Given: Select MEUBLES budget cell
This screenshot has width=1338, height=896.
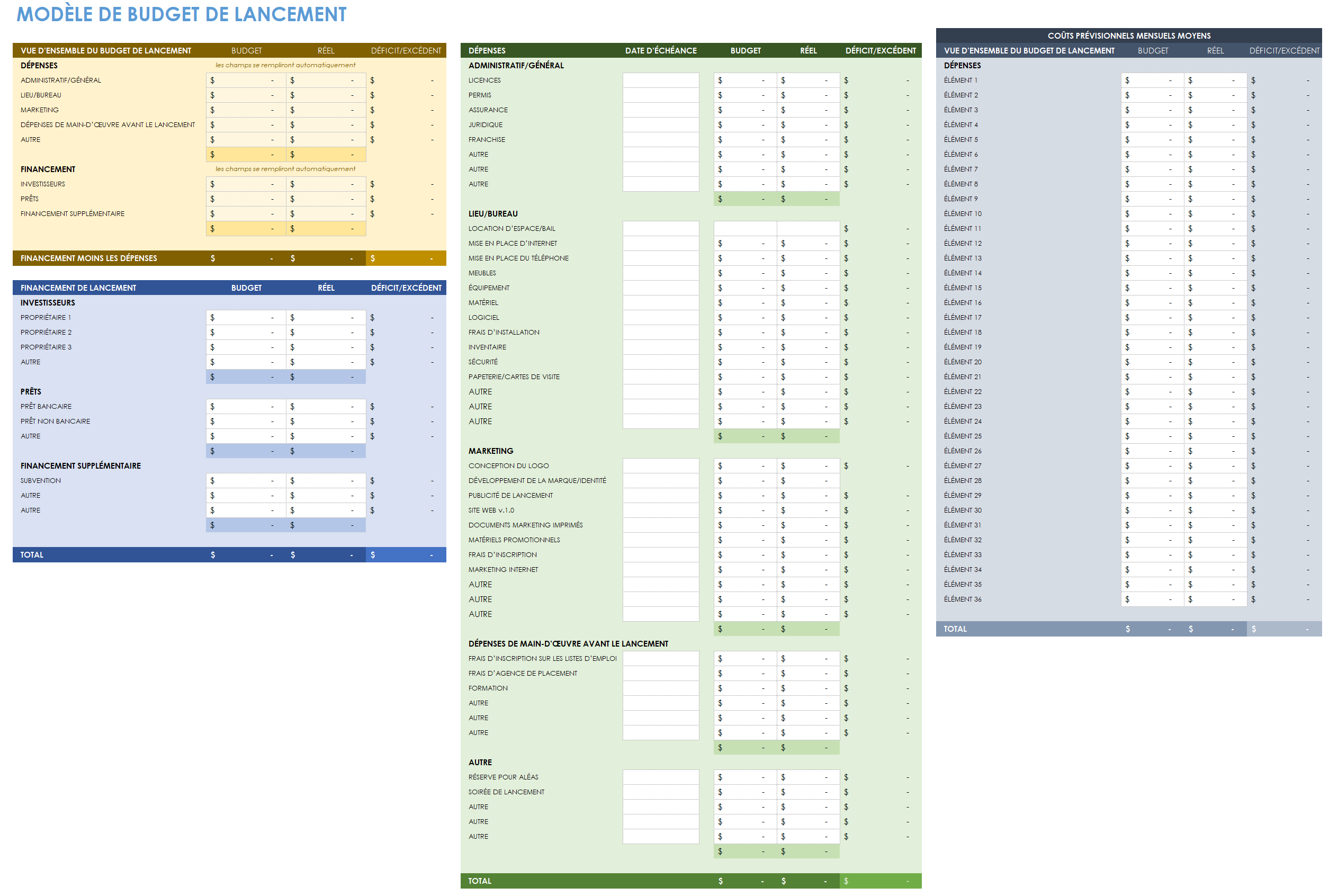Looking at the screenshot, I should point(745,273).
